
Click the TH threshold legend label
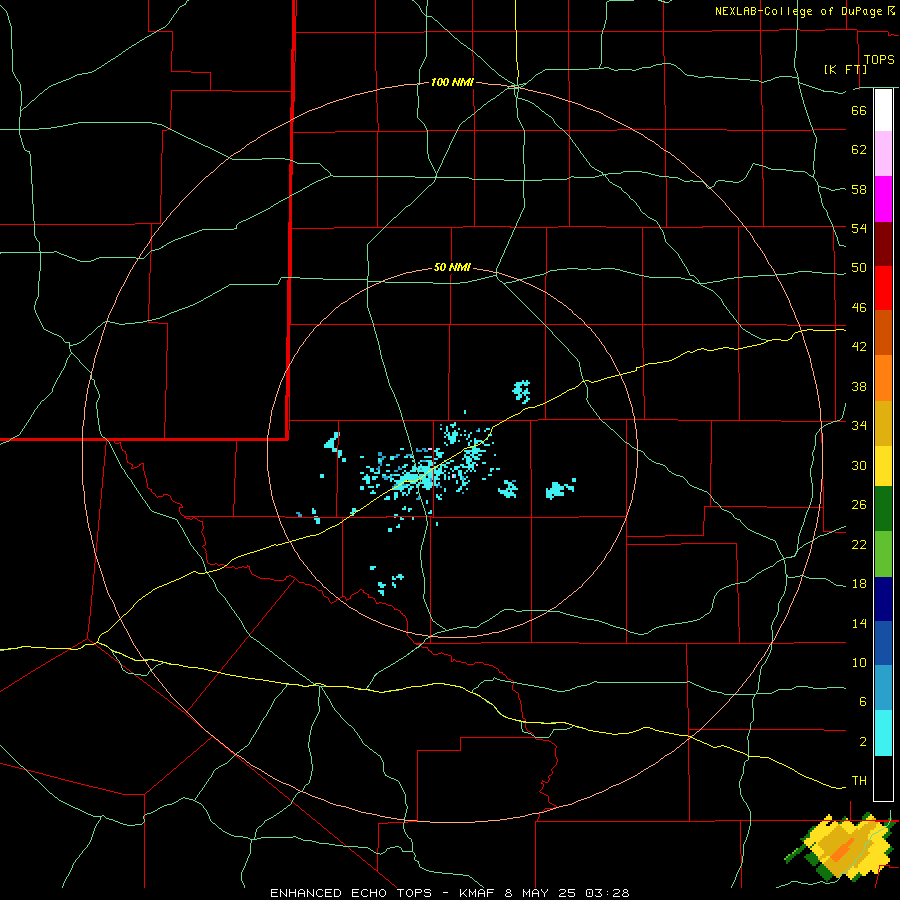click(x=859, y=780)
